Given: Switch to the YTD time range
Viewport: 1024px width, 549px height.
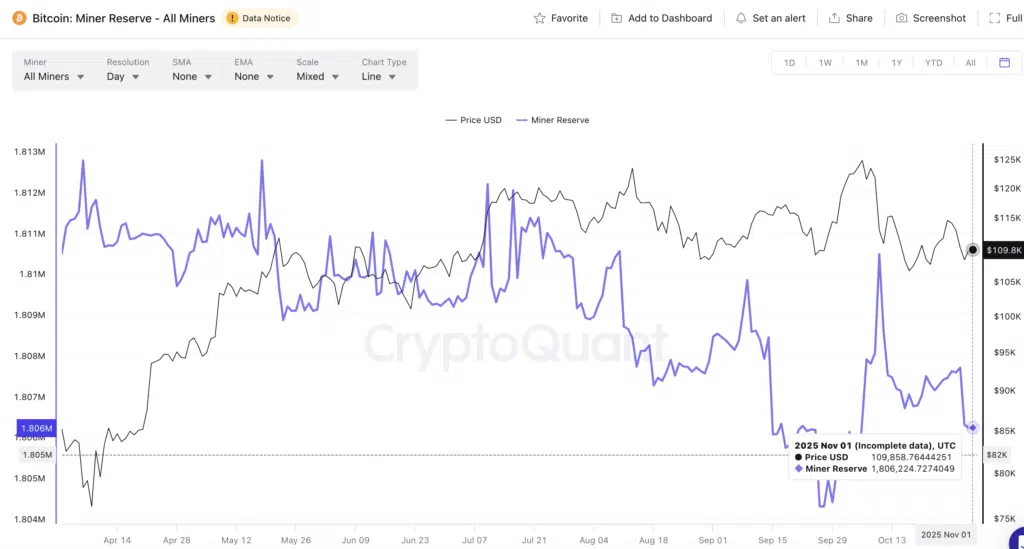Looking at the screenshot, I should 933,63.
